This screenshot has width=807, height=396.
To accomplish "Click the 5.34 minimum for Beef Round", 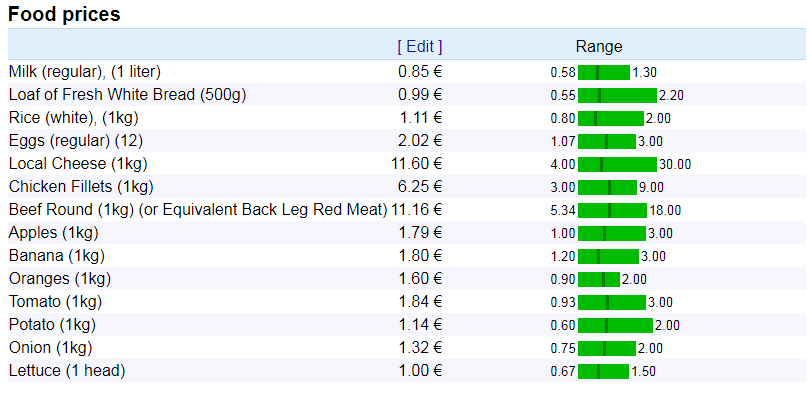I will click(563, 211).
